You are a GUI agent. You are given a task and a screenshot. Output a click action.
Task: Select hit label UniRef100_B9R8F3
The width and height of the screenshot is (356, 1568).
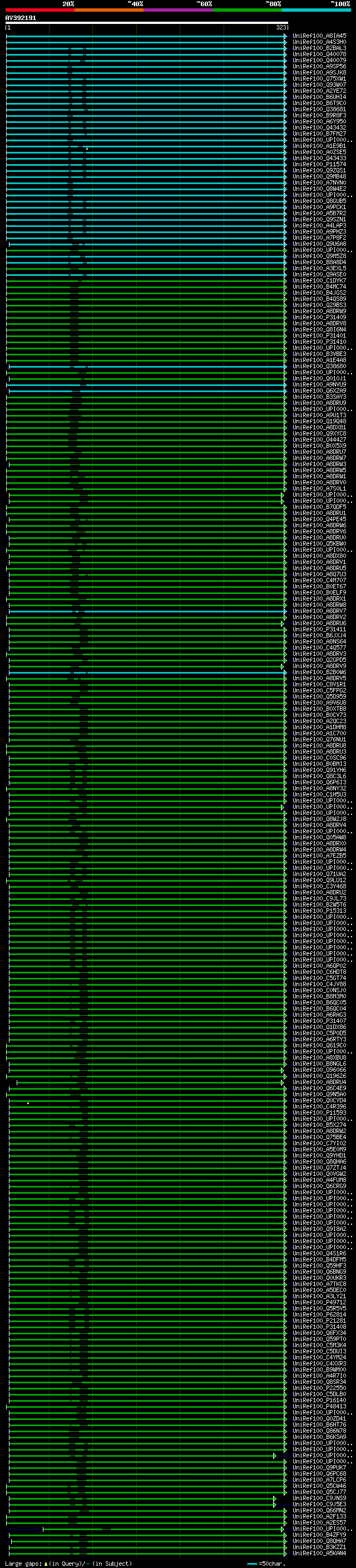(319, 115)
